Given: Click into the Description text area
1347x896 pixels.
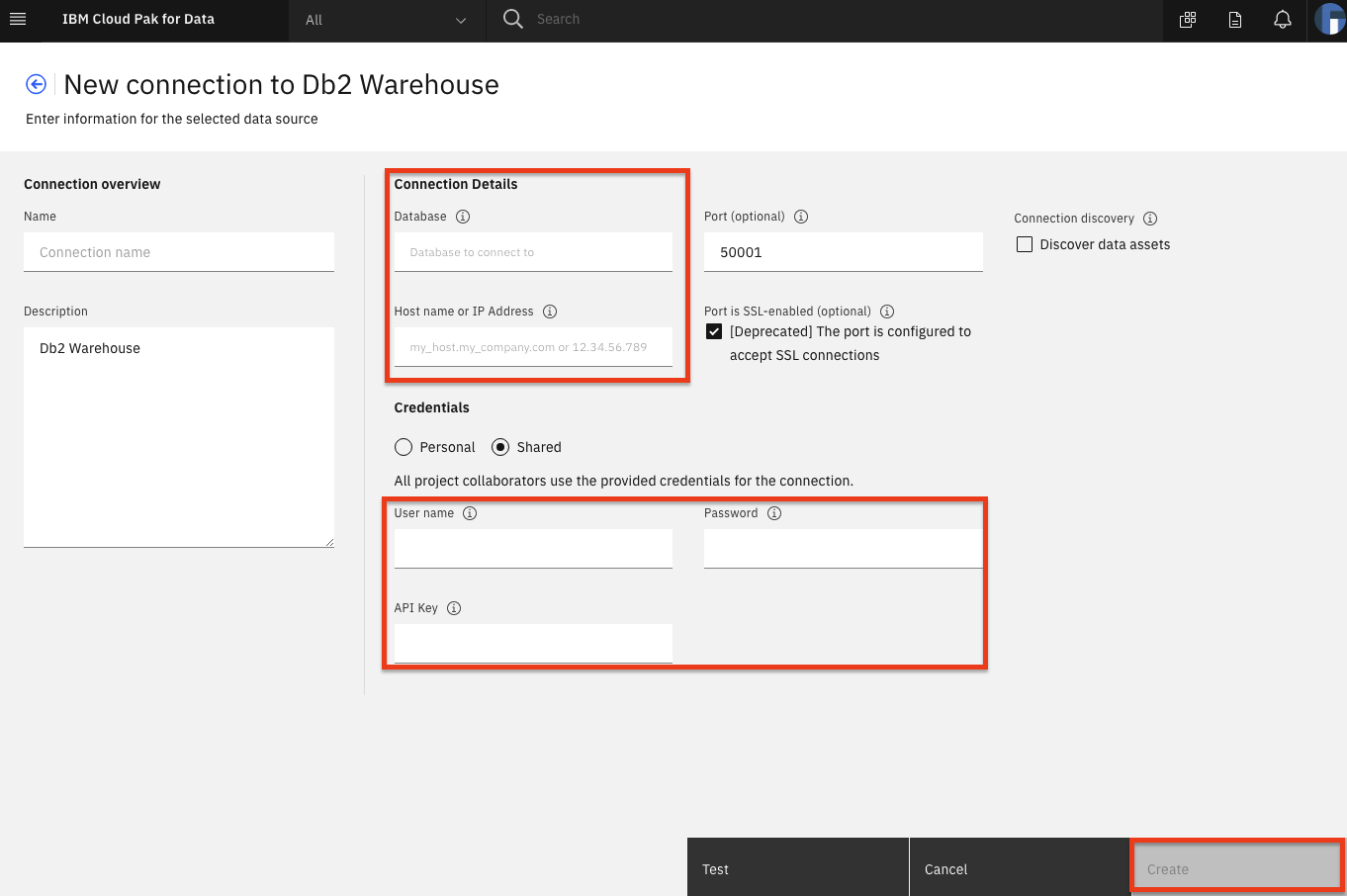Looking at the screenshot, I should (x=179, y=437).
